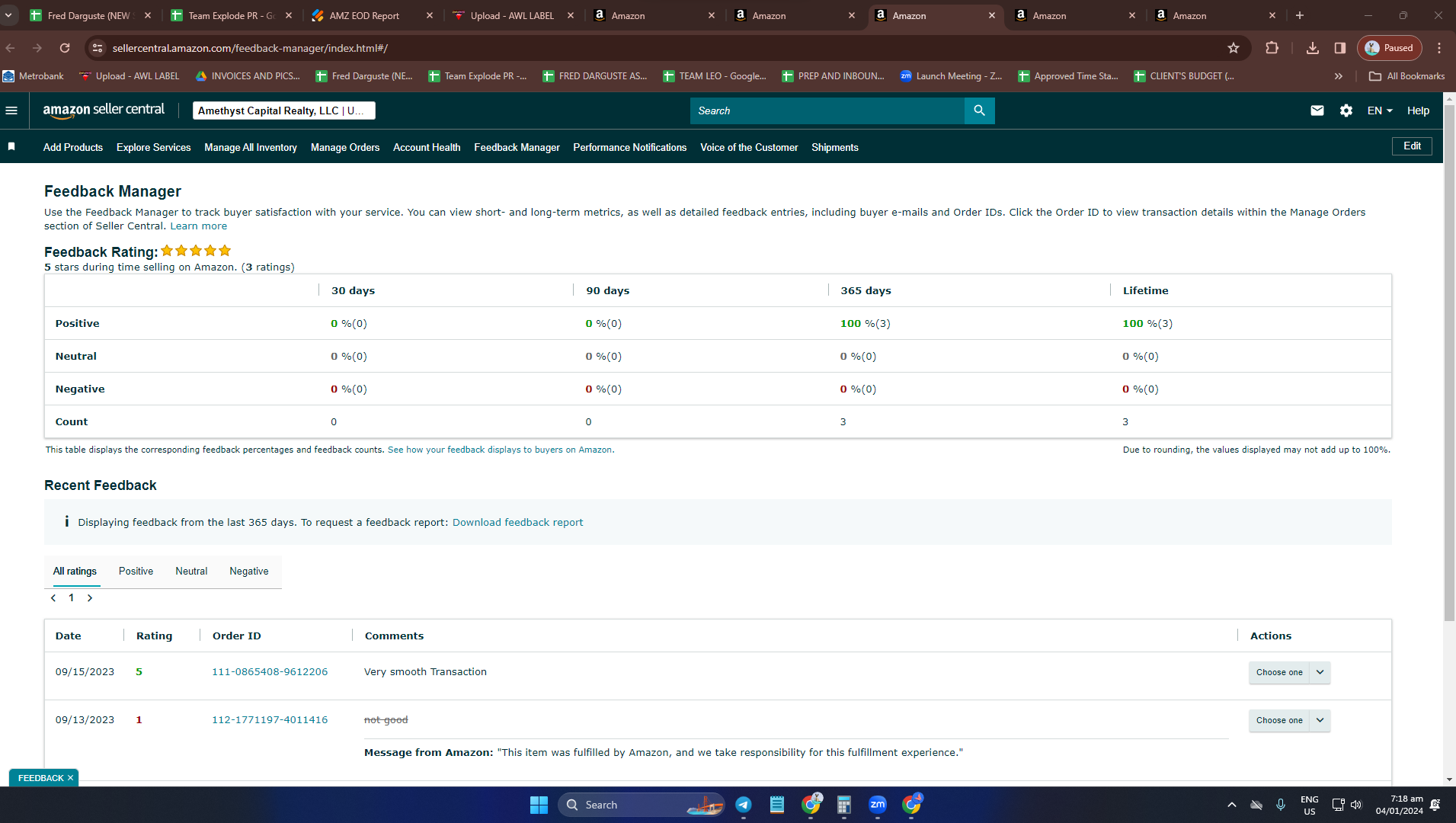Open the messages envelope icon
This screenshot has width=1456, height=823.
1317,110
